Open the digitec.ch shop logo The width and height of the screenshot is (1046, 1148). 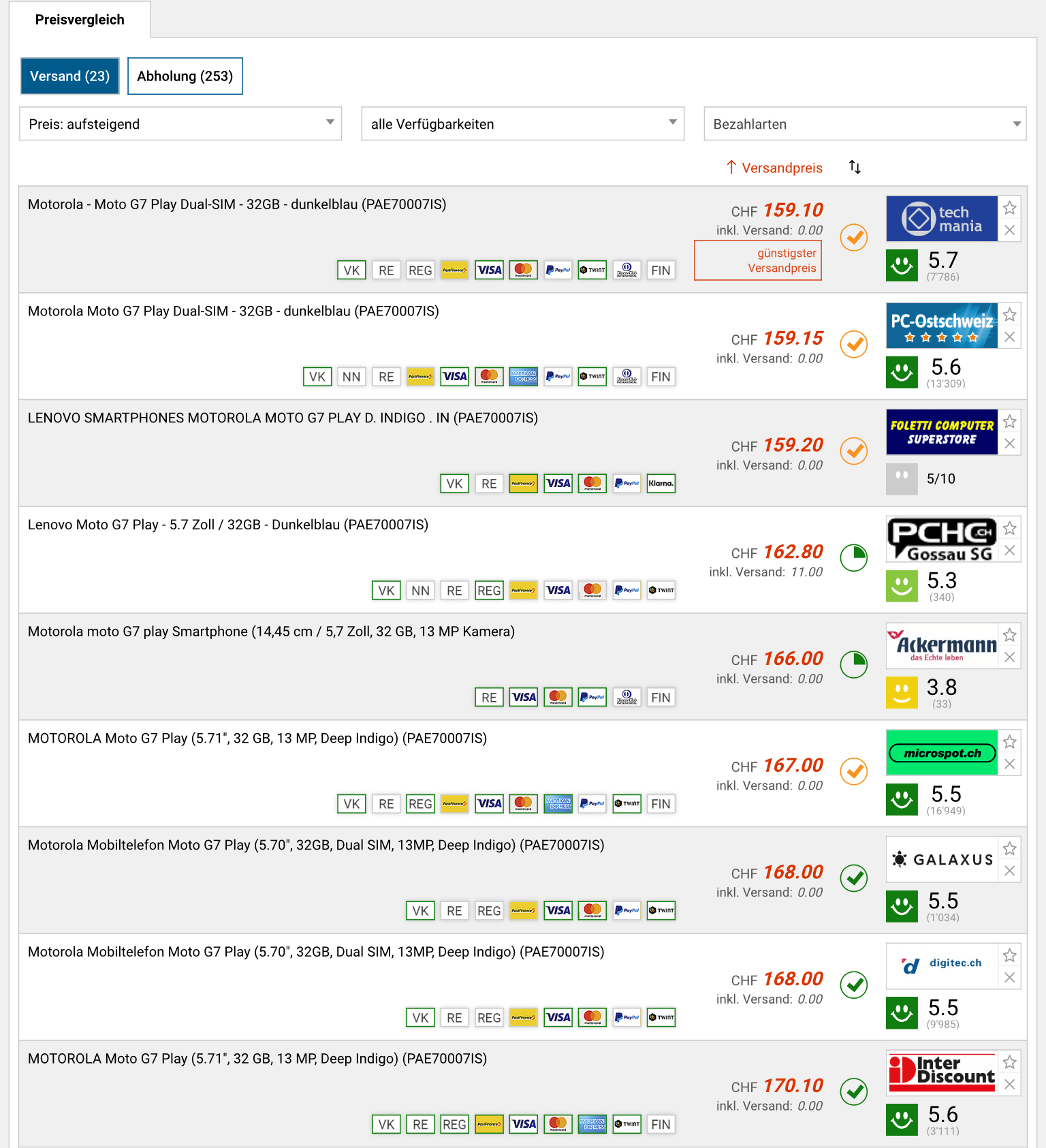pyautogui.click(x=942, y=966)
